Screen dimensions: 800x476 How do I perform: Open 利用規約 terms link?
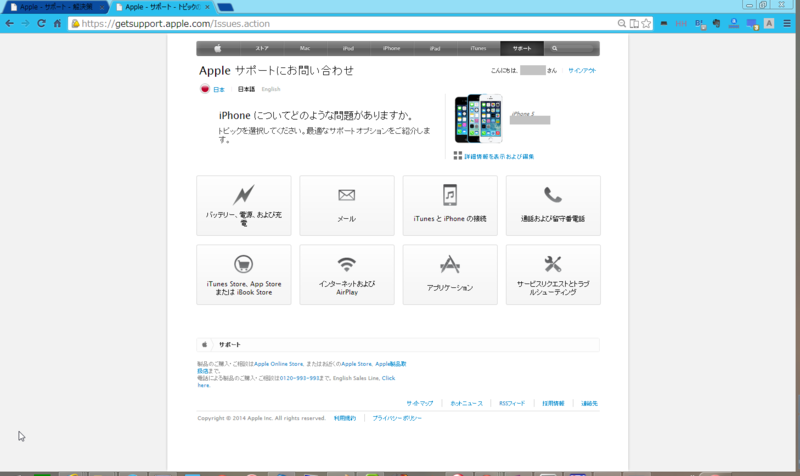[x=345, y=418]
